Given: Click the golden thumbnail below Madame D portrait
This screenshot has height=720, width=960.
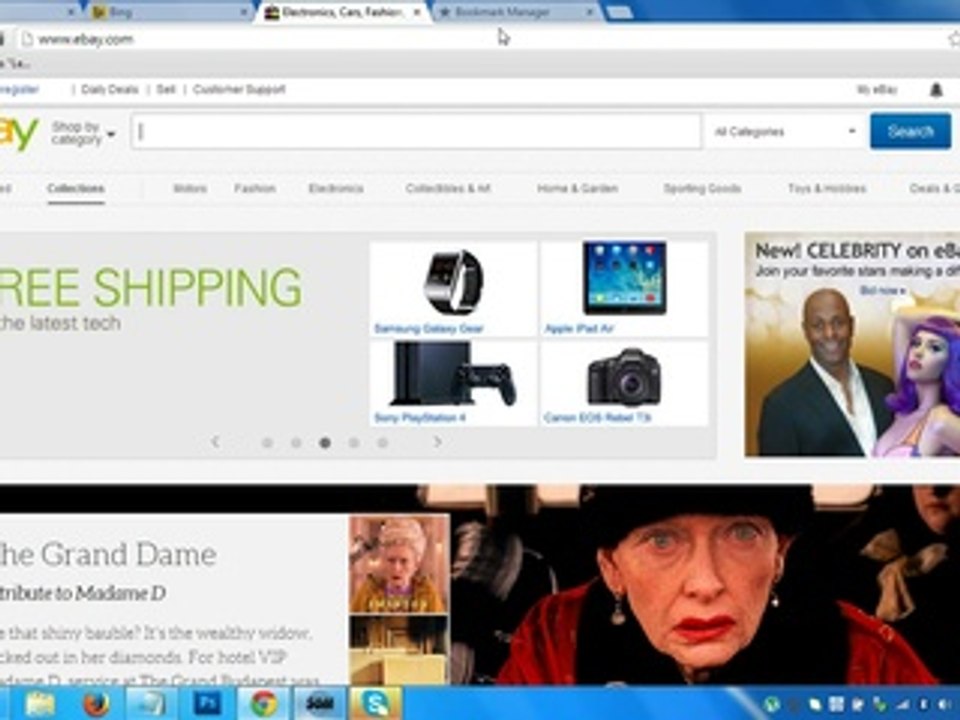Looking at the screenshot, I should coord(399,650).
